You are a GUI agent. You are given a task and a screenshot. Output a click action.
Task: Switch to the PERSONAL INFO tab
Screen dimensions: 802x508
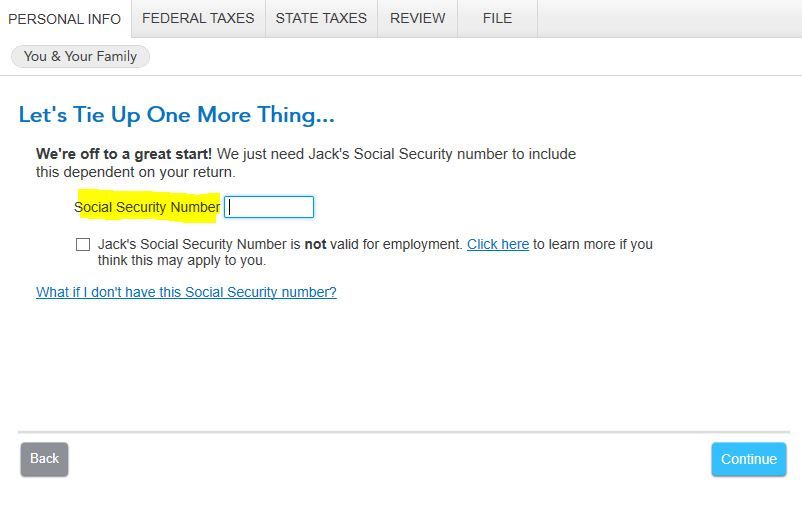[65, 19]
